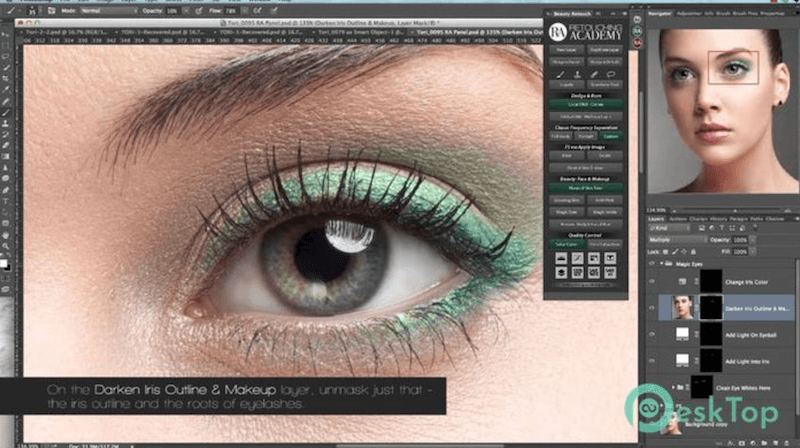Switch to the Paths tab

point(756,219)
